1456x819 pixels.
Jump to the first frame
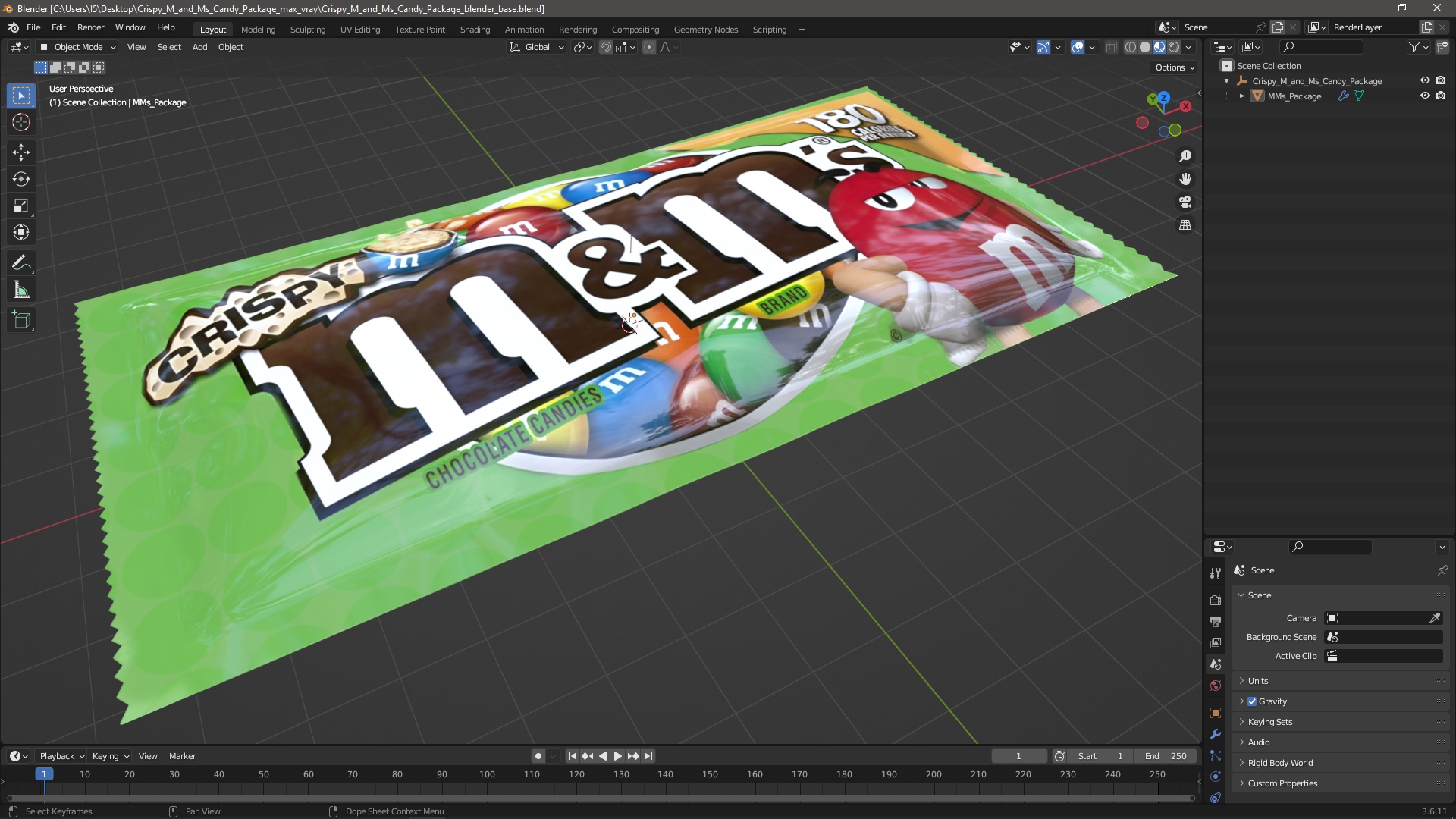[x=572, y=756]
